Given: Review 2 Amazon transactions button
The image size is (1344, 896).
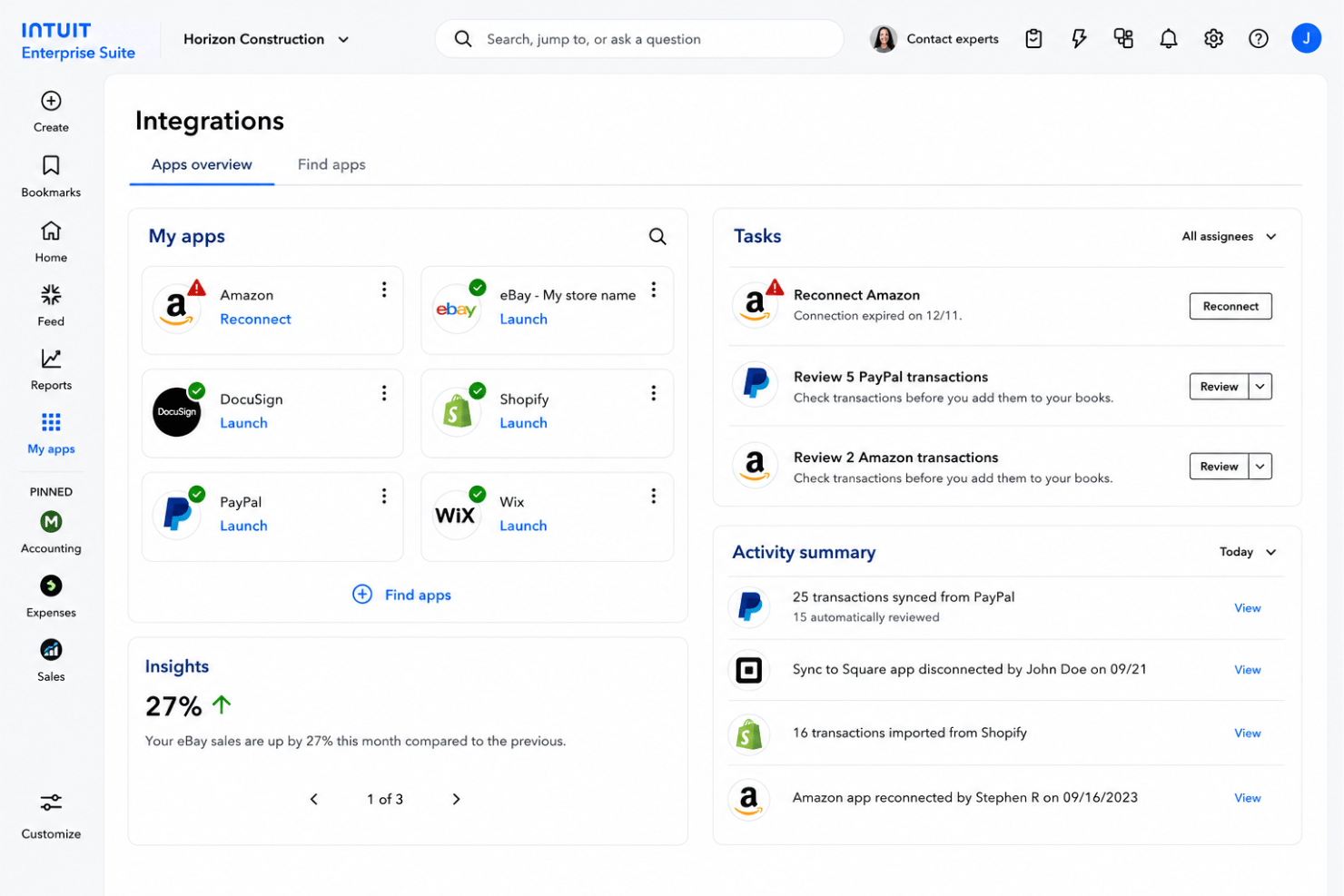Looking at the screenshot, I should point(1219,467).
